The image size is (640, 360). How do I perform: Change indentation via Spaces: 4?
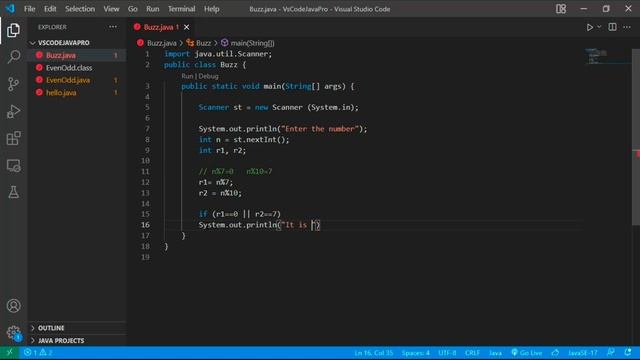point(416,353)
